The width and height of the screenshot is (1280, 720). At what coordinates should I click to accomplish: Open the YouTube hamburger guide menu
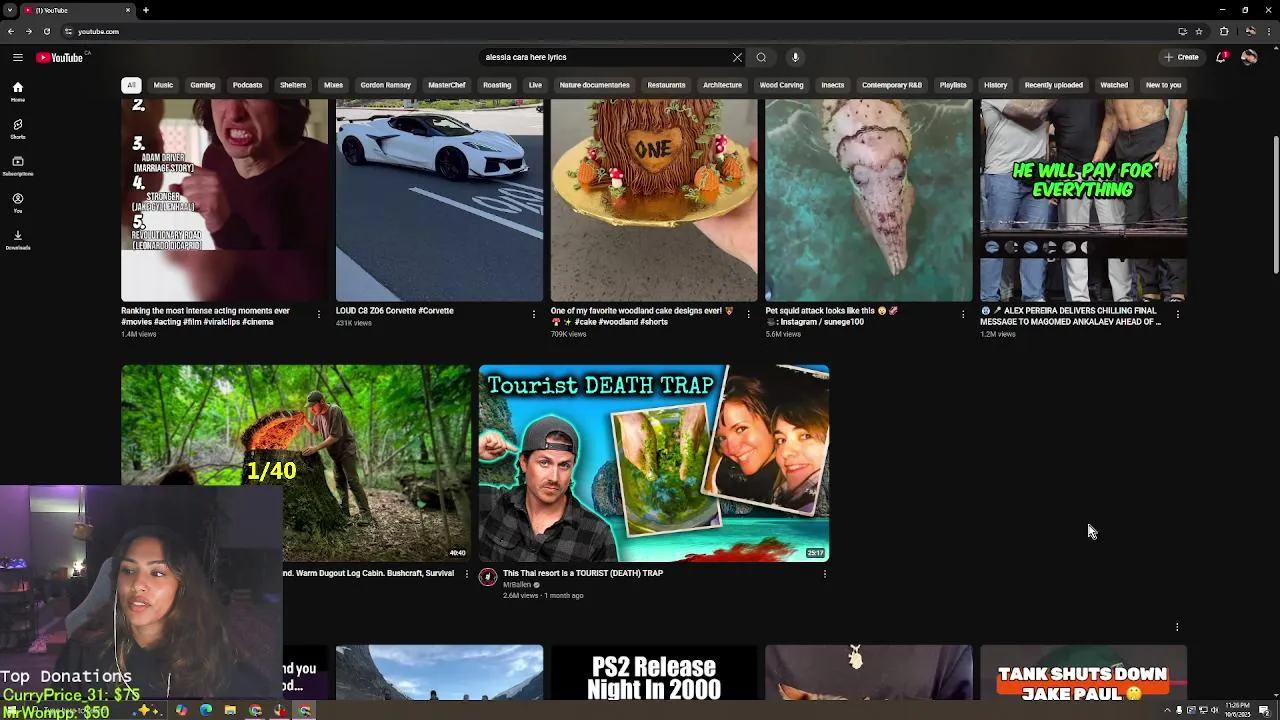coord(17,57)
